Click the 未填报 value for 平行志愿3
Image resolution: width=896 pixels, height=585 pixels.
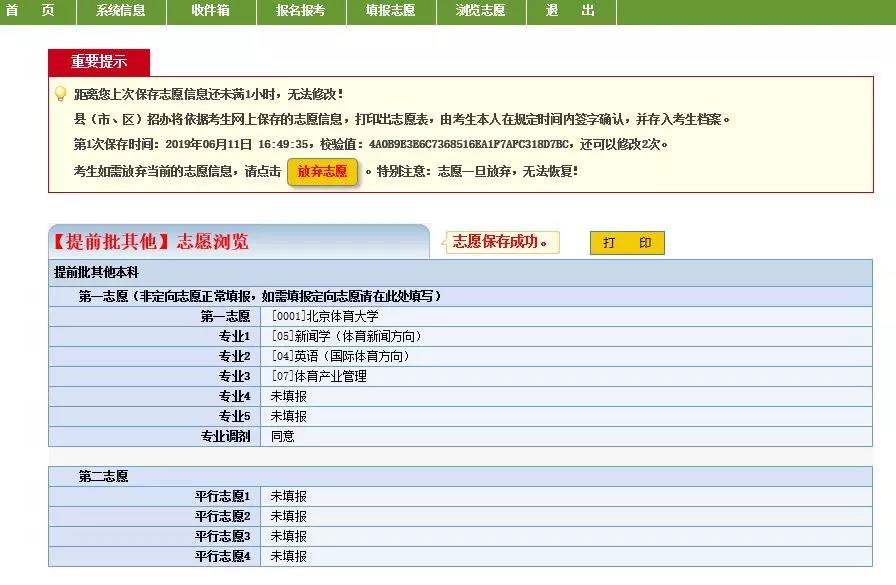tap(289, 536)
